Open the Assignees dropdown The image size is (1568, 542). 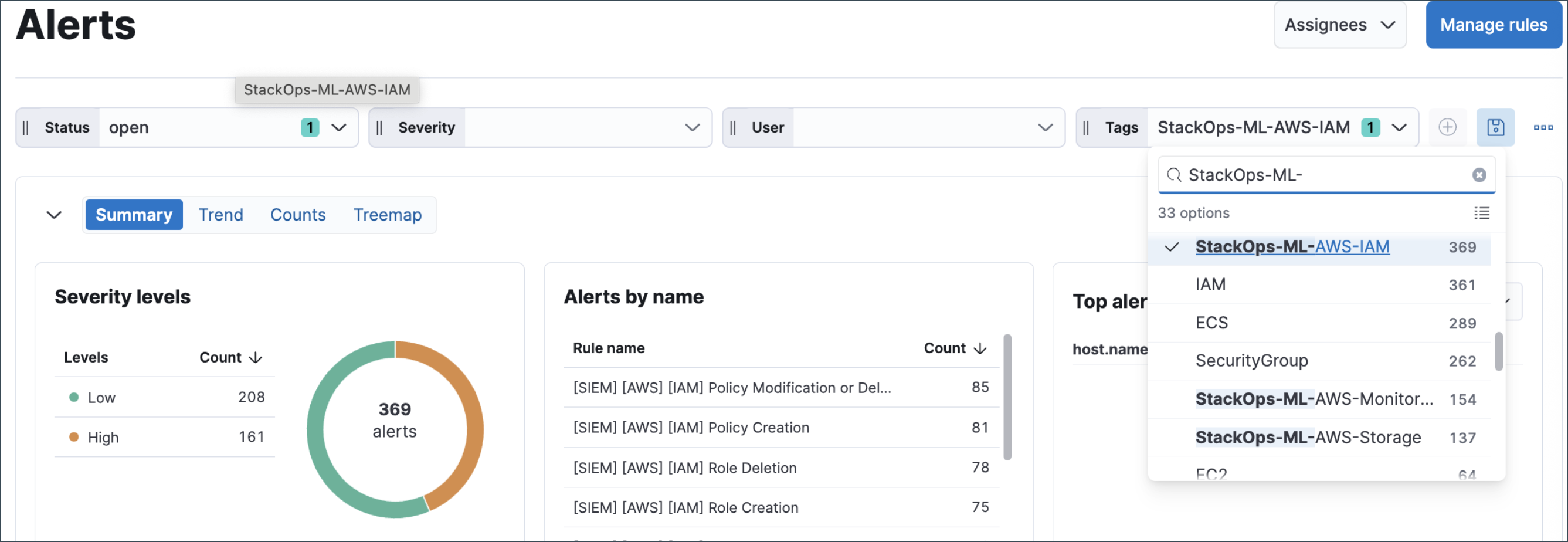point(1340,25)
